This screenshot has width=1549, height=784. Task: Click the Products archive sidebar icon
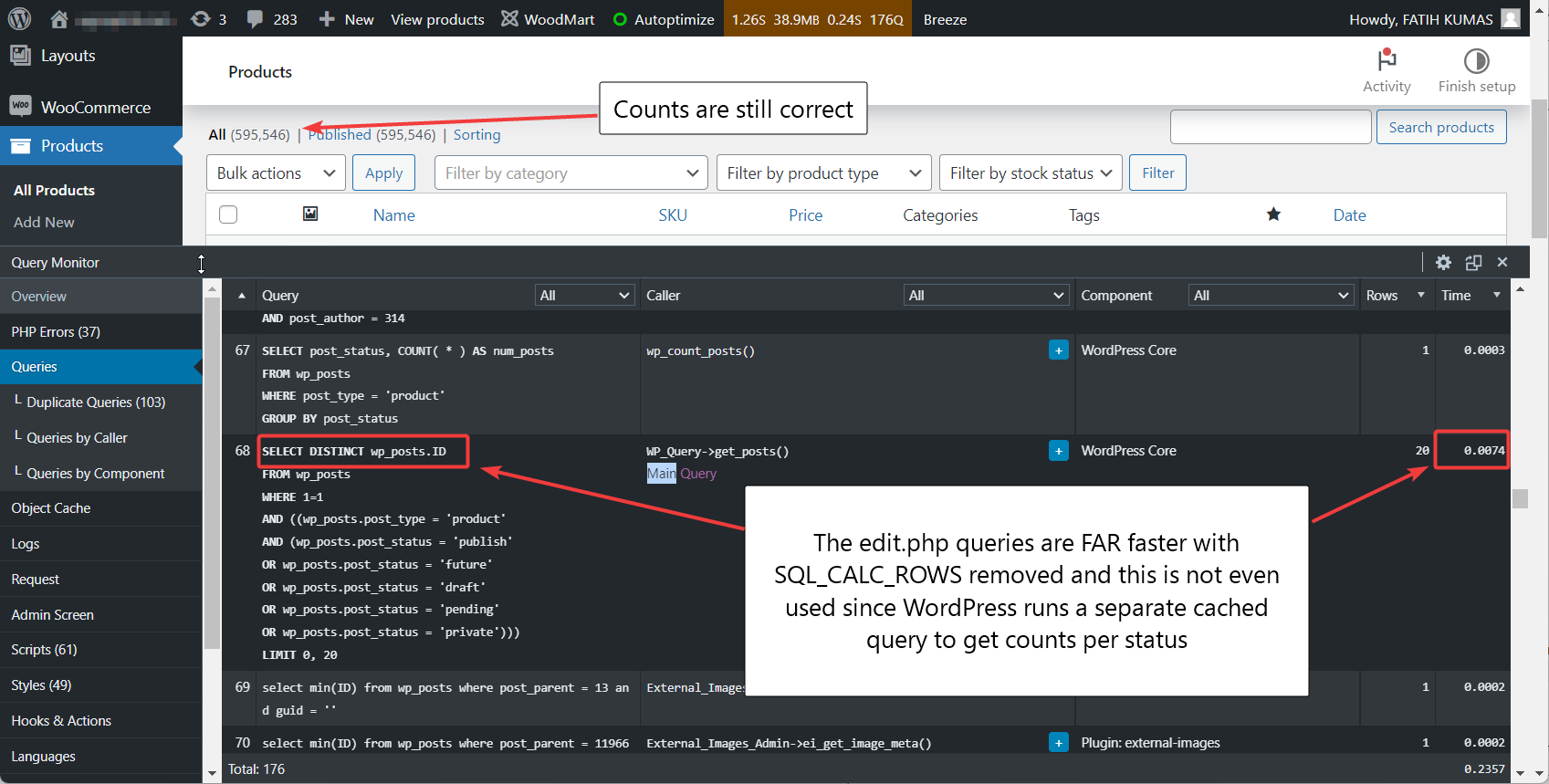pyautogui.click(x=20, y=145)
